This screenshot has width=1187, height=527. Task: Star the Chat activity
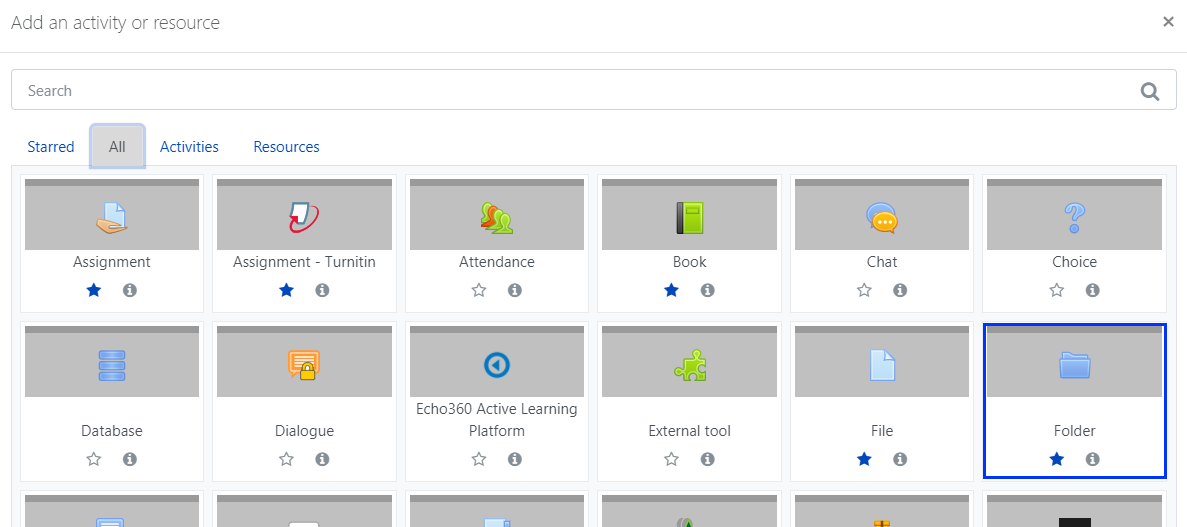(x=864, y=290)
